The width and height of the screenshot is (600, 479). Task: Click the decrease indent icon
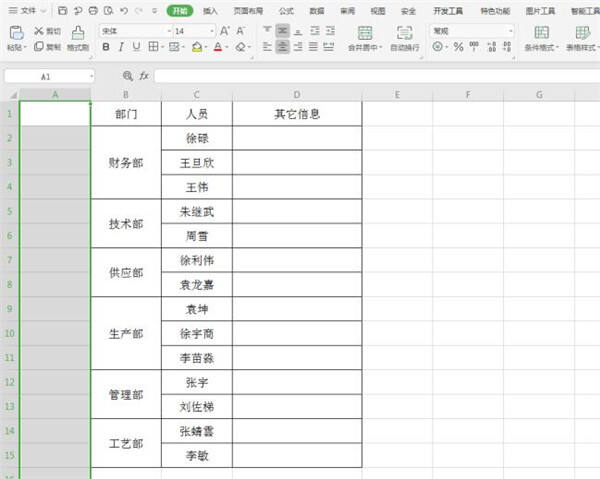[x=315, y=31]
